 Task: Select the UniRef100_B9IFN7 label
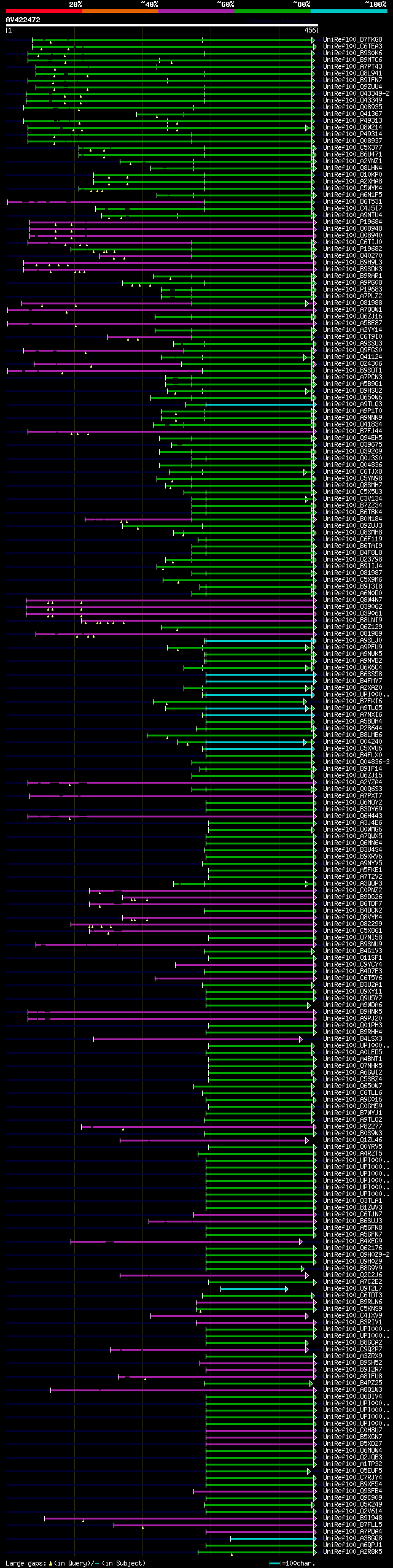click(352, 80)
